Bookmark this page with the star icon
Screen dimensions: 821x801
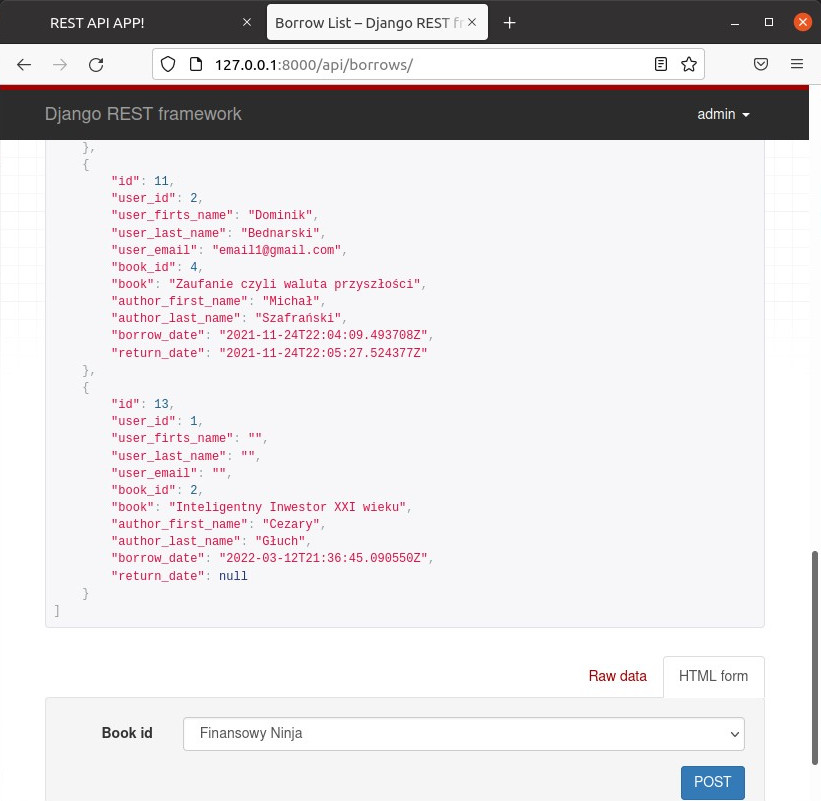[x=688, y=64]
